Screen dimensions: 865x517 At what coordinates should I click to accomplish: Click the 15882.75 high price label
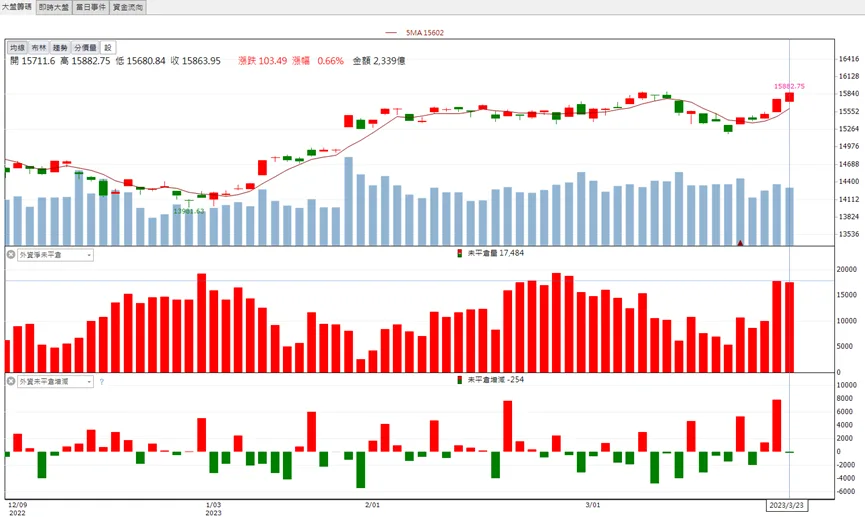(789, 86)
